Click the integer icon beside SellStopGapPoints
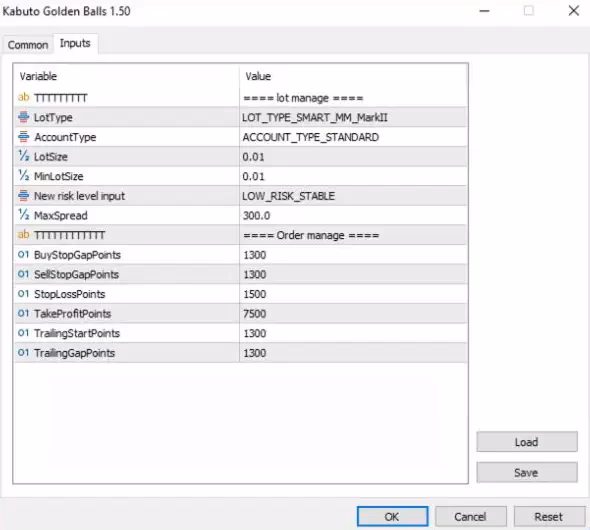The width and height of the screenshot is (590, 530). (23, 274)
